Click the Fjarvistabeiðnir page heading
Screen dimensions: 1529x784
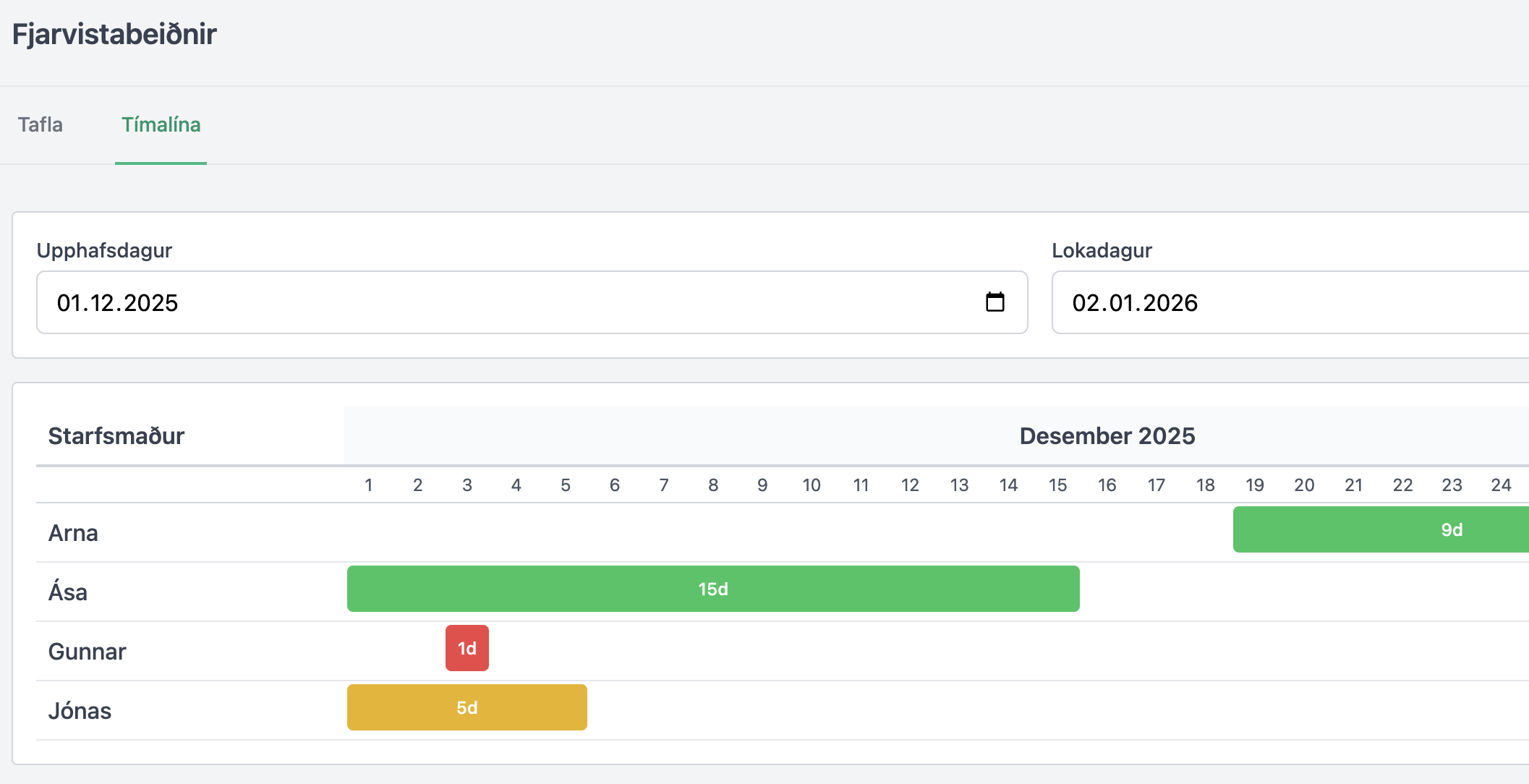(x=114, y=34)
